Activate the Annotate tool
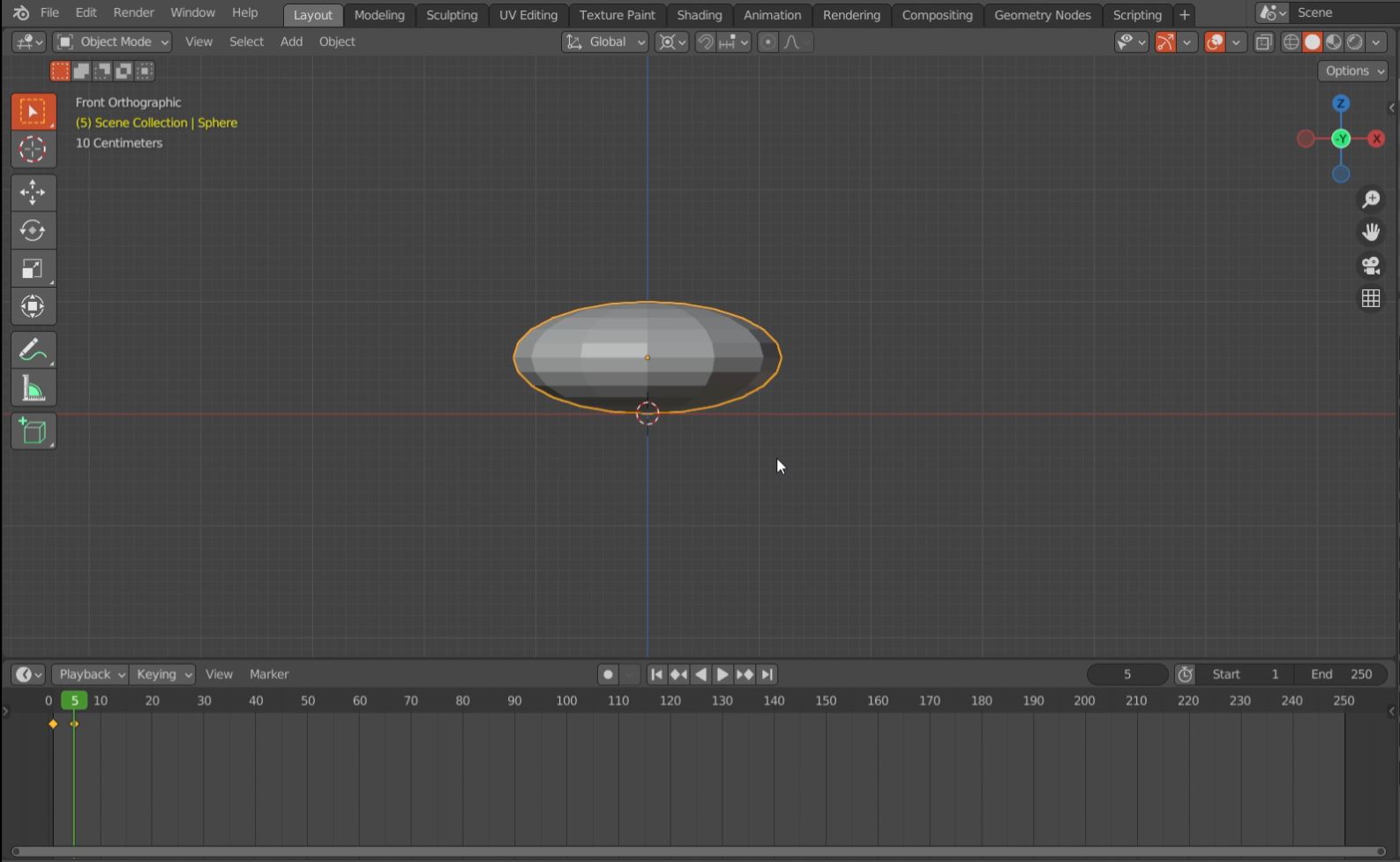Screen dimensions: 1400x862 pyautogui.click(x=33, y=351)
